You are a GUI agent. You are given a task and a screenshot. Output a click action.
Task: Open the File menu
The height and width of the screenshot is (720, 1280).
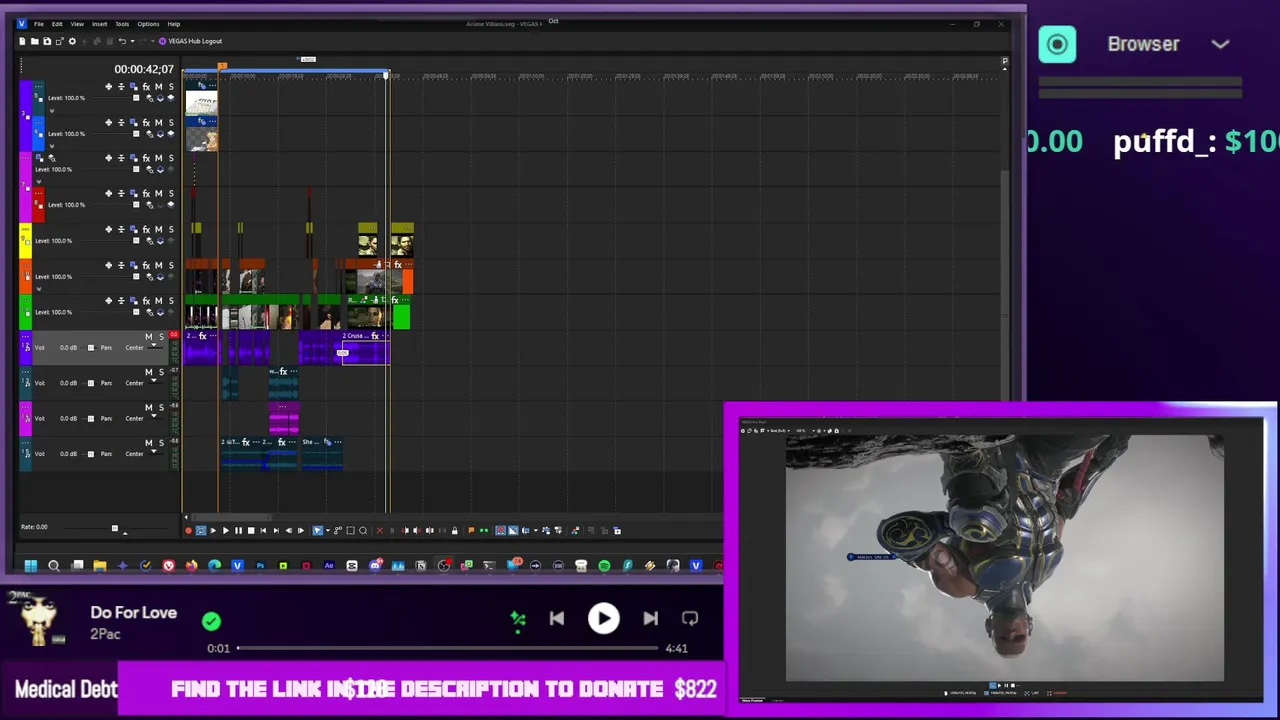pos(39,24)
